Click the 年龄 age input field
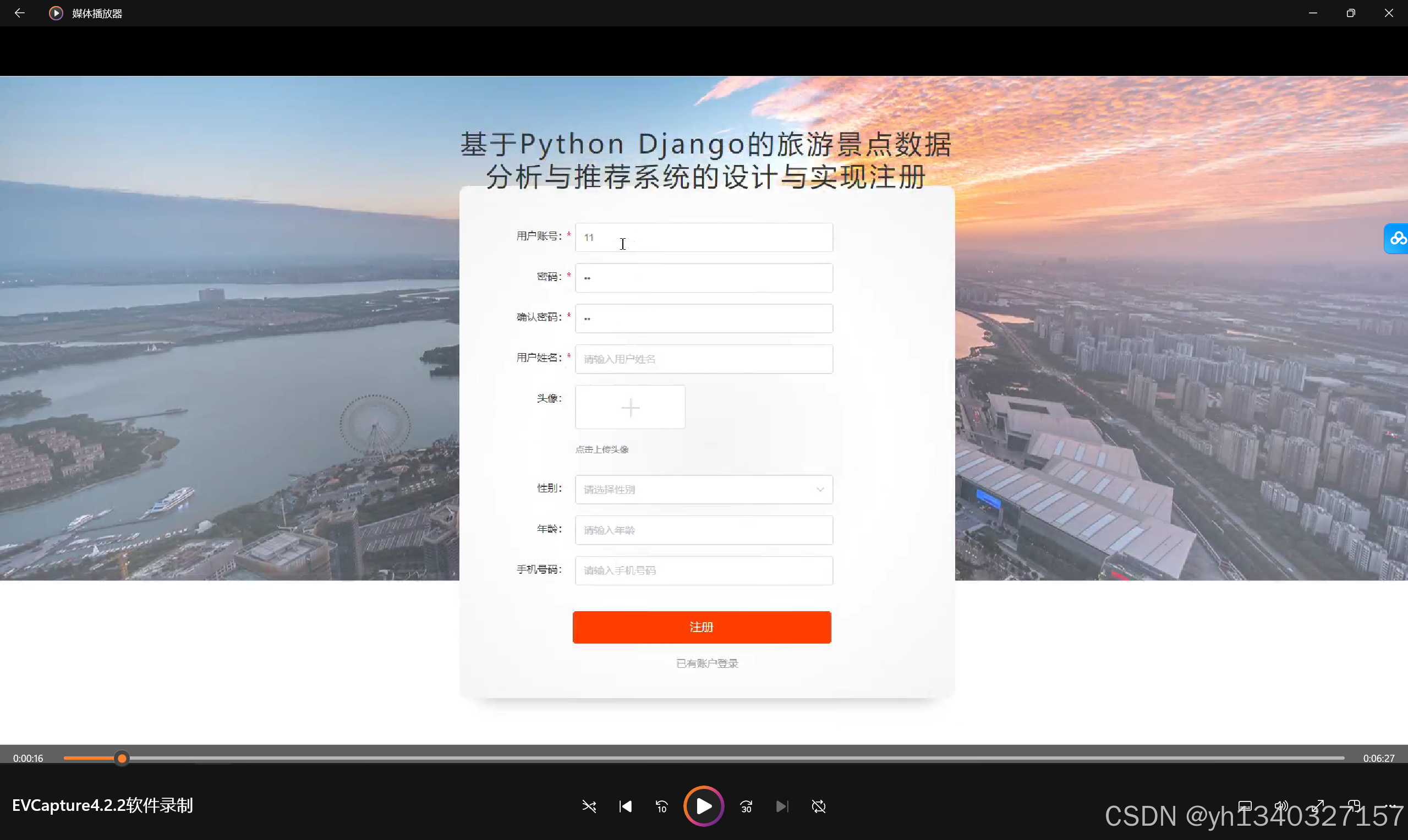The image size is (1408, 840). tap(704, 530)
